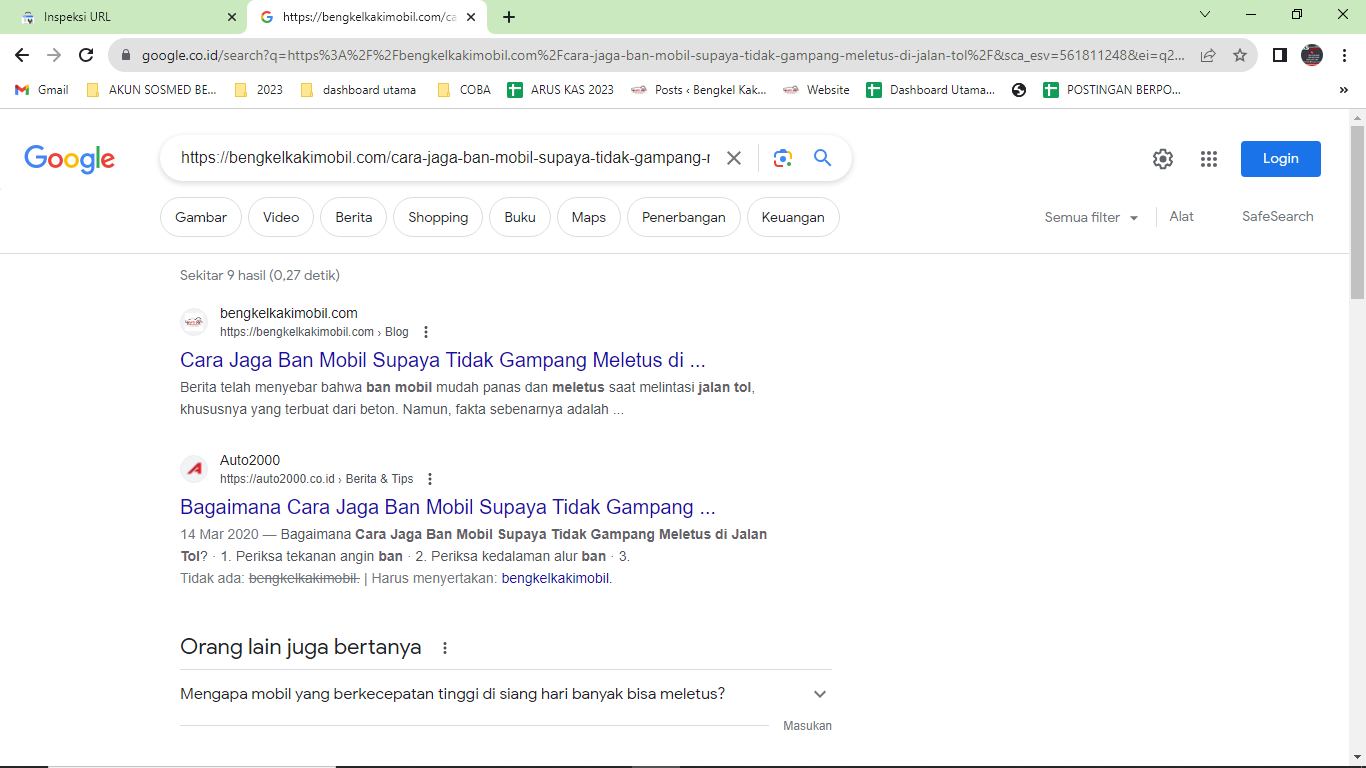Open POSTINGAN BERPO... bookmark
This screenshot has height=768, width=1366.
pos(1112,90)
